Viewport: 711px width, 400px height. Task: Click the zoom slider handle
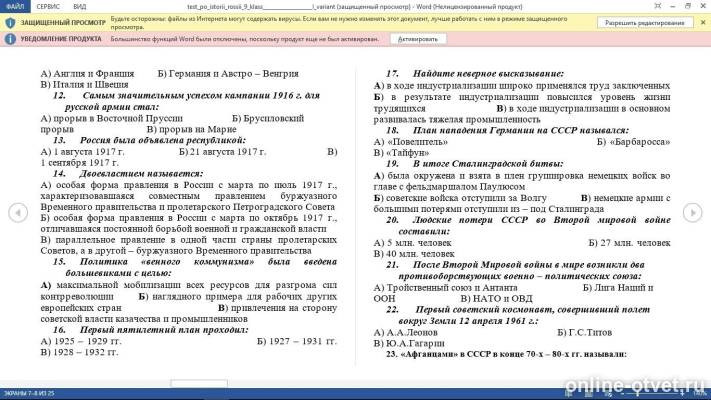tap(638, 394)
